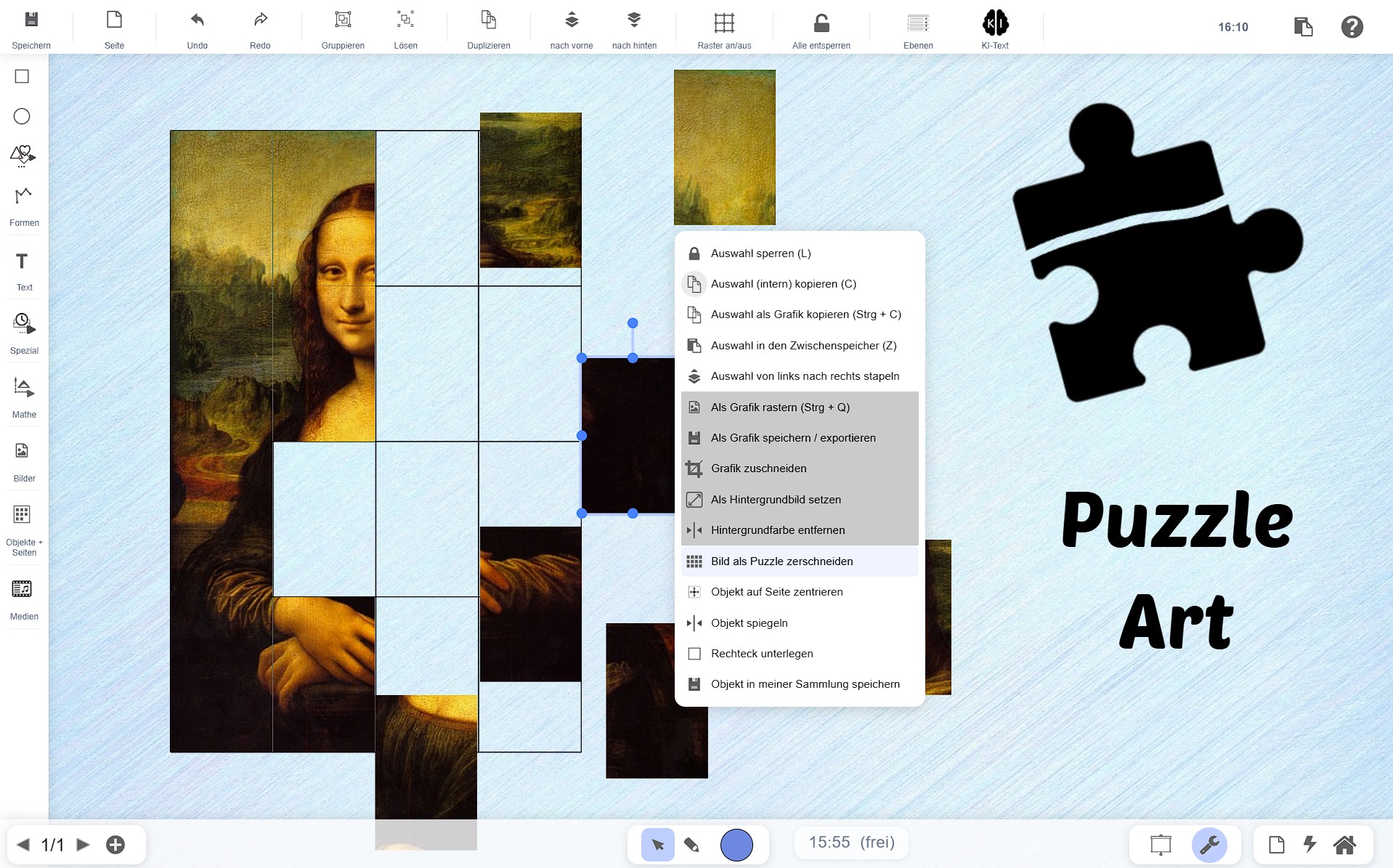Click the 15:55 (frei) timer
Viewport: 1393px width, 868px height.
pyautogui.click(x=852, y=843)
